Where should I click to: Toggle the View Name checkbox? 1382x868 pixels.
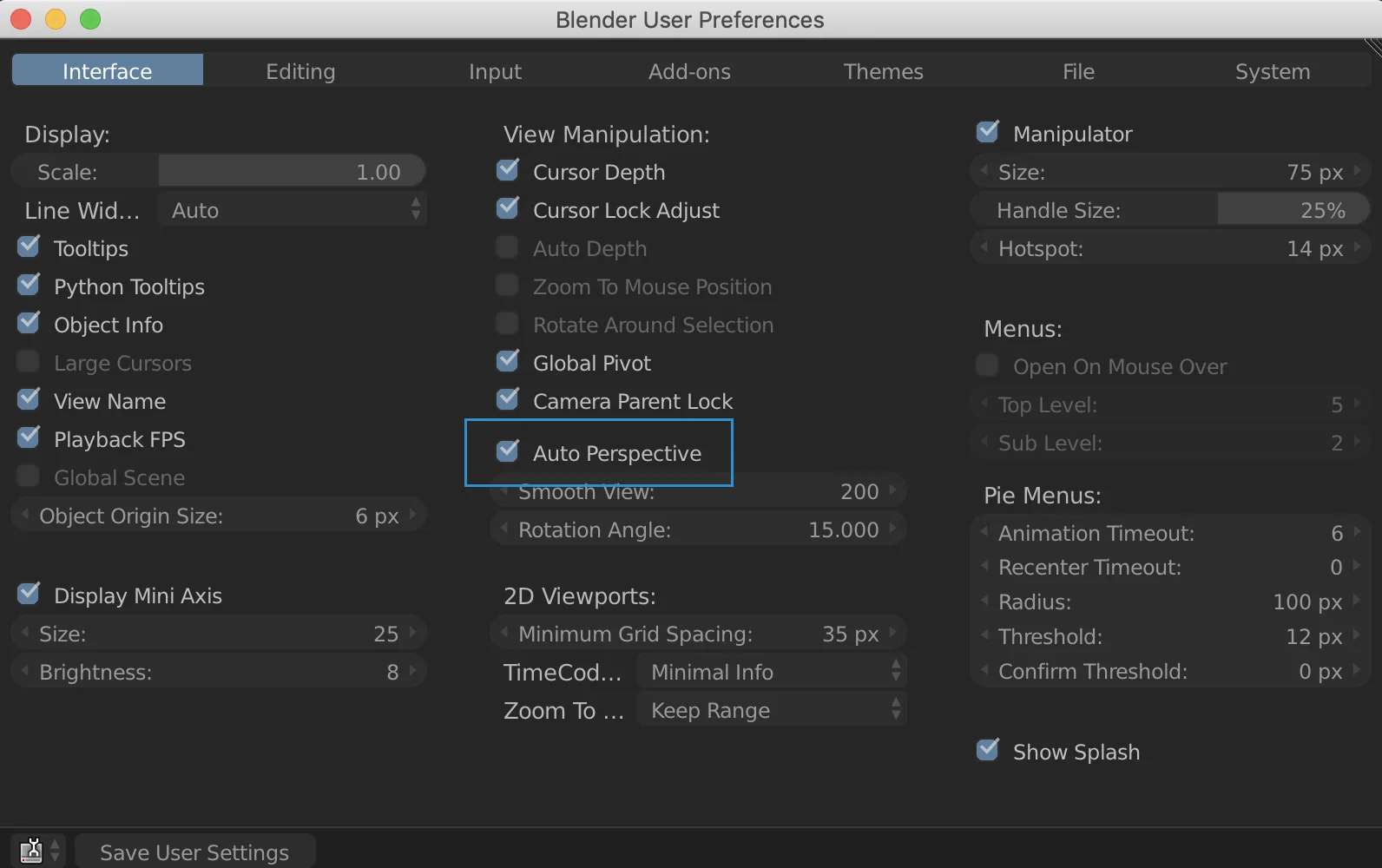tap(29, 400)
